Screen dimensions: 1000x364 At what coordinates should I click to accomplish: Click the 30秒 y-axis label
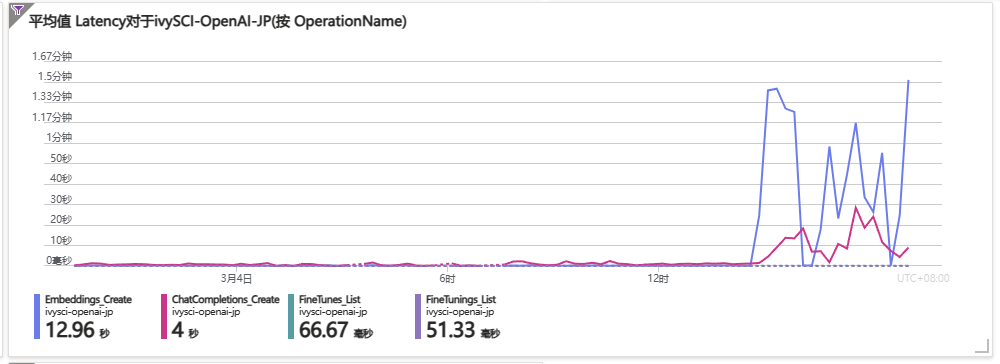62,200
